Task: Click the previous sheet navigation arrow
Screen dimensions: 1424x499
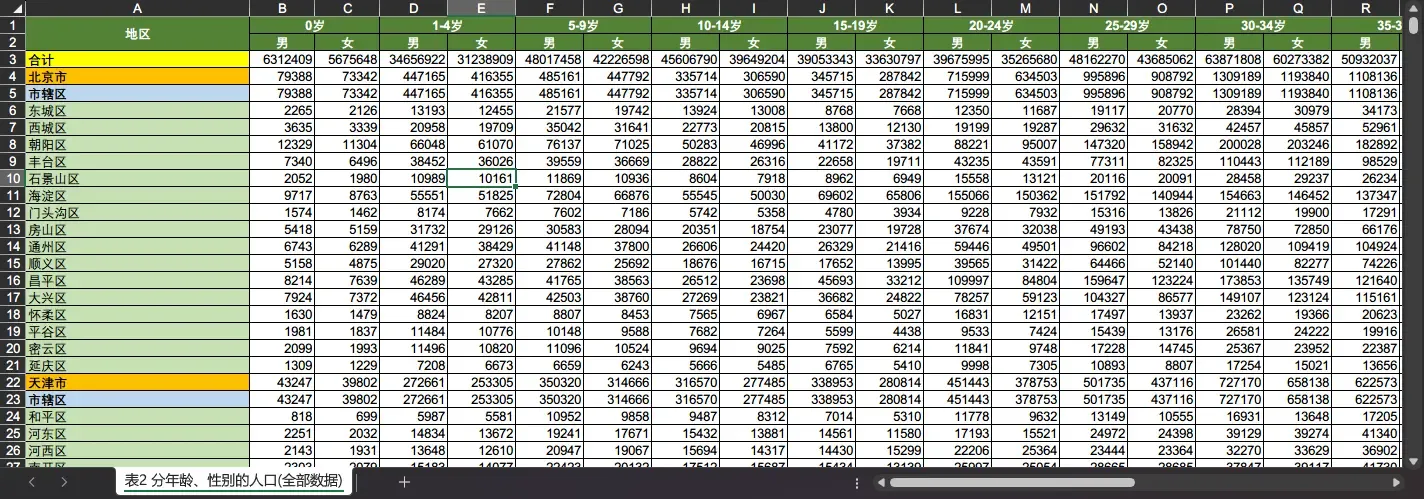Action: (x=32, y=482)
